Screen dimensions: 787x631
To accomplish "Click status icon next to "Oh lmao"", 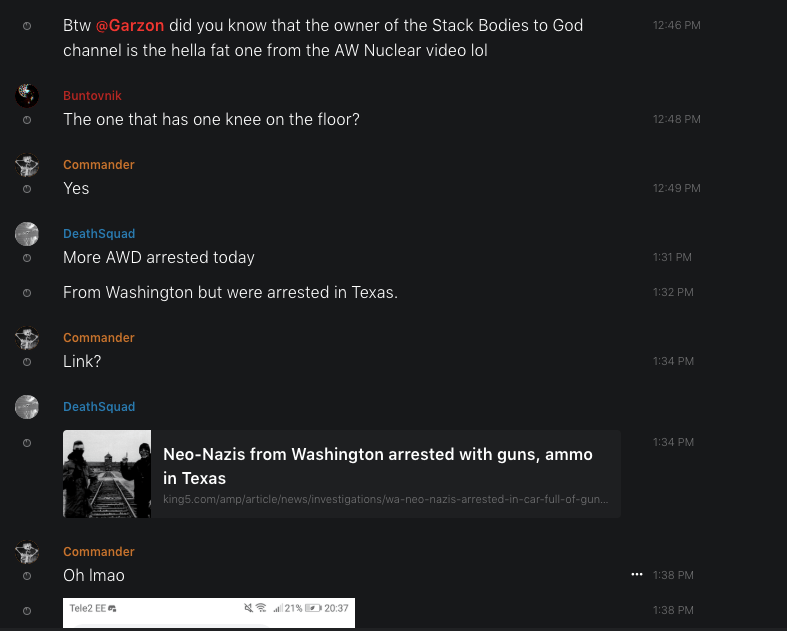I will 27,576.
